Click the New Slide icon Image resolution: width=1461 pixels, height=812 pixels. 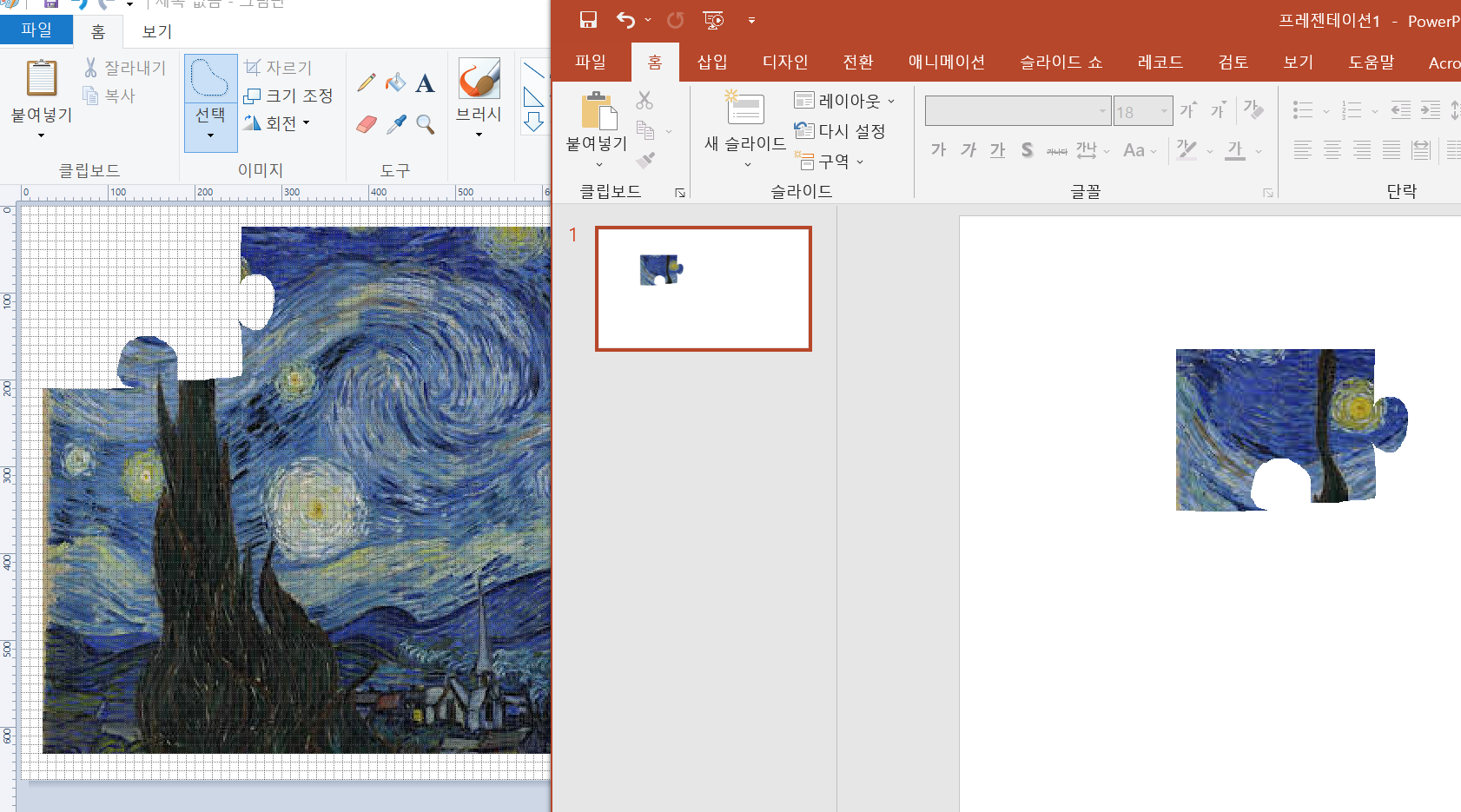pos(744,109)
